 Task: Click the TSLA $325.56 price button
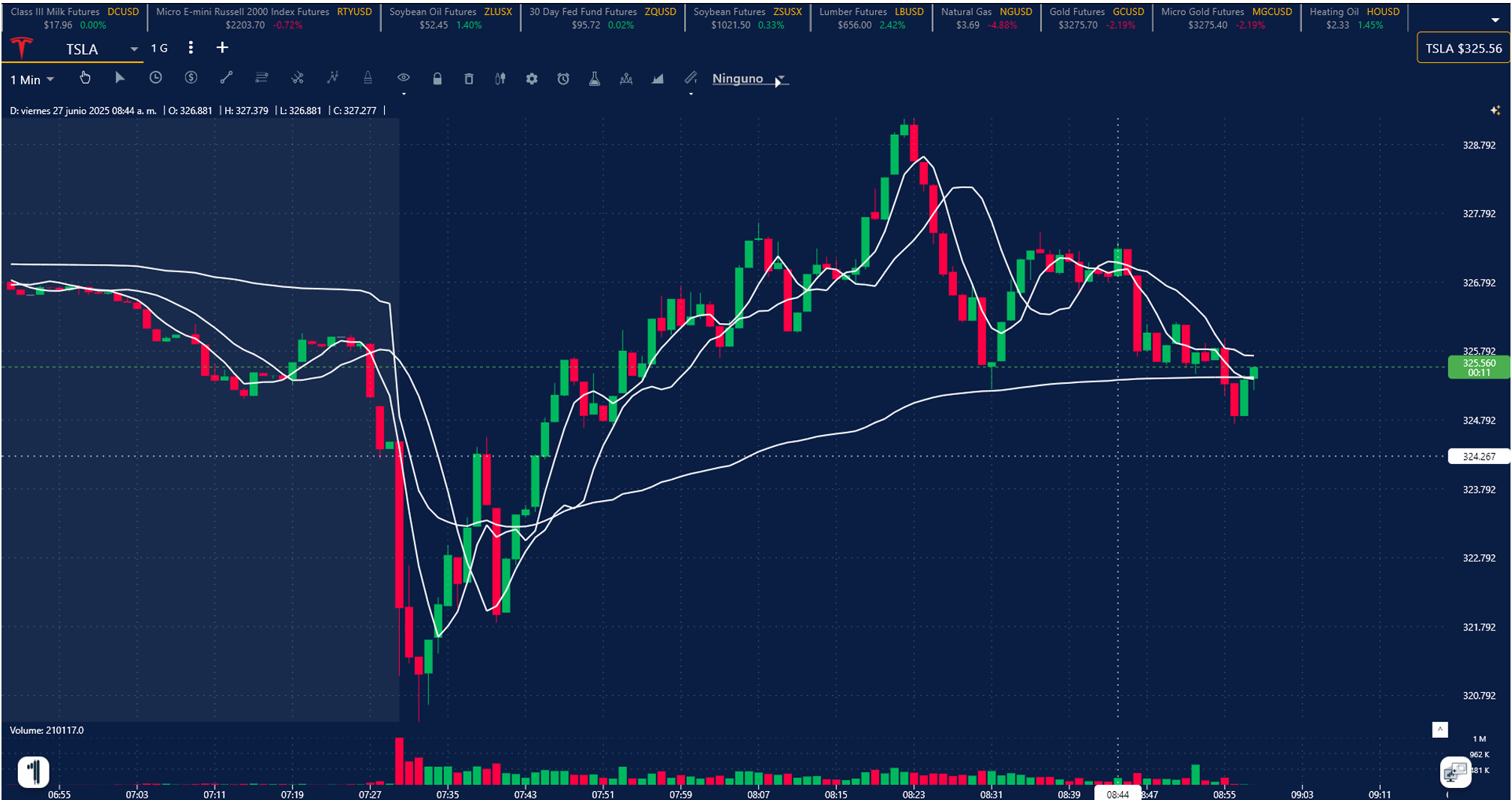[x=1462, y=49]
